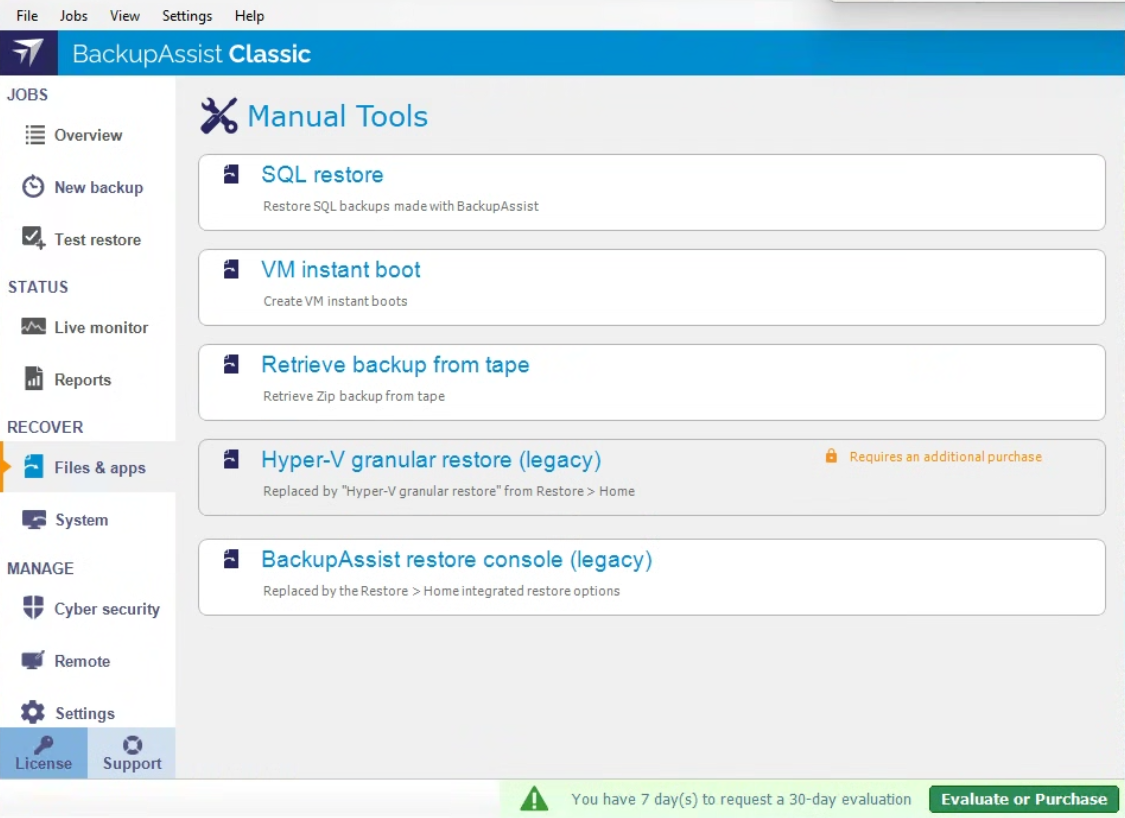Click the New backup clock icon
The width and height of the screenshot is (1125, 818).
click(34, 187)
